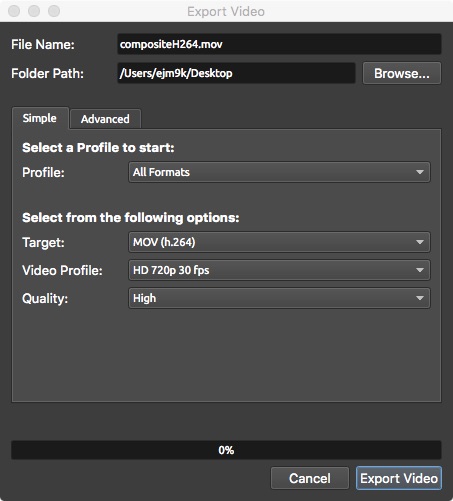Open the Profile dropdown showing All Formats
The width and height of the screenshot is (453, 501).
[x=279, y=172]
